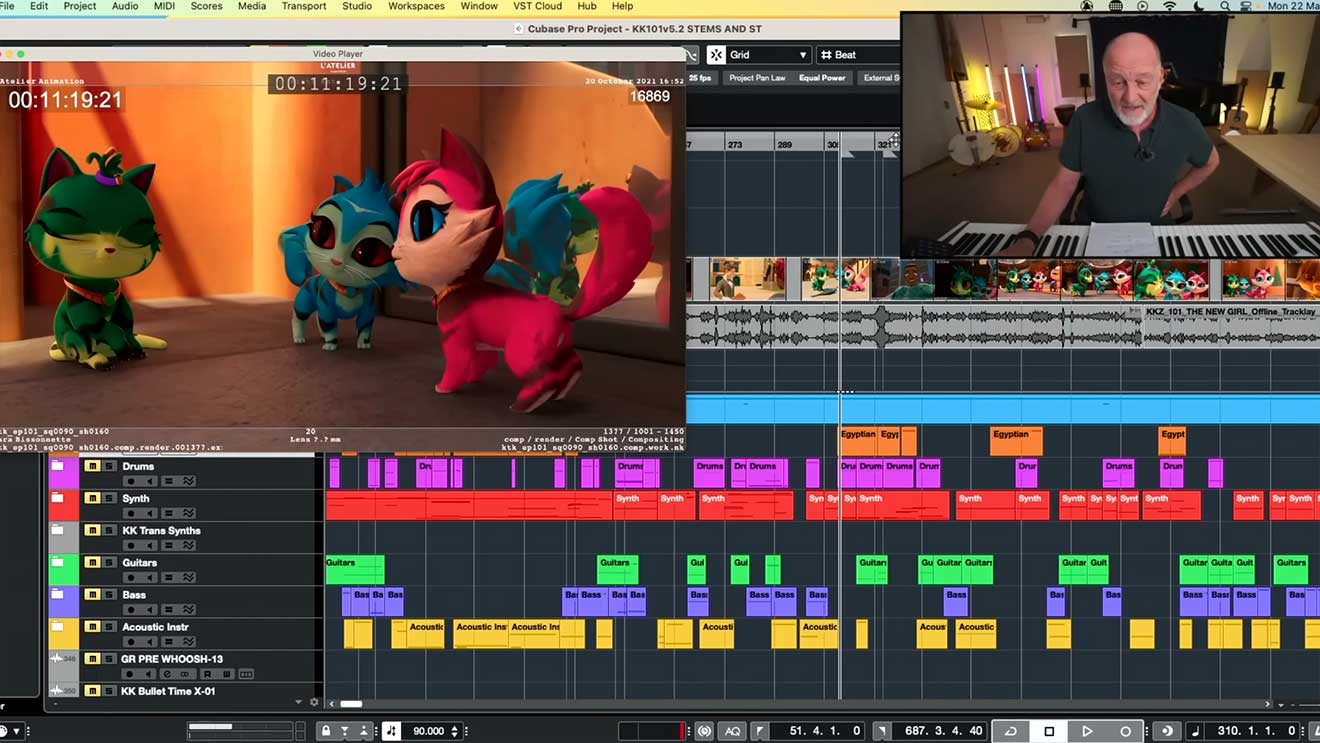1320x743 pixels.
Task: Expand the Synth folder icon
Action: (58, 498)
